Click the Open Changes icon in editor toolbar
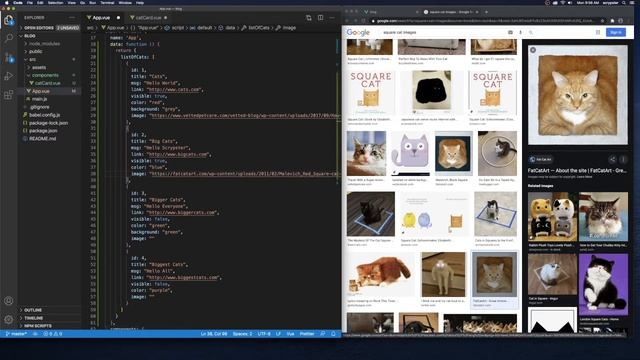640x360 pixels. coord(309,18)
